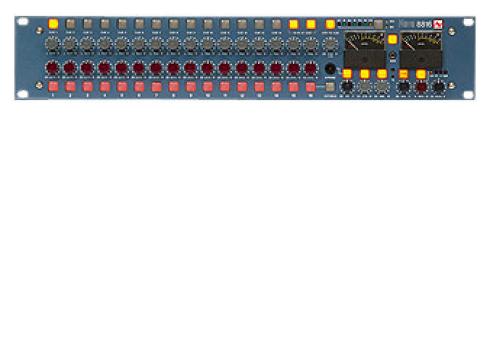
Task: Toggle the gray top-row button above channel 14
Action: point(277,24)
